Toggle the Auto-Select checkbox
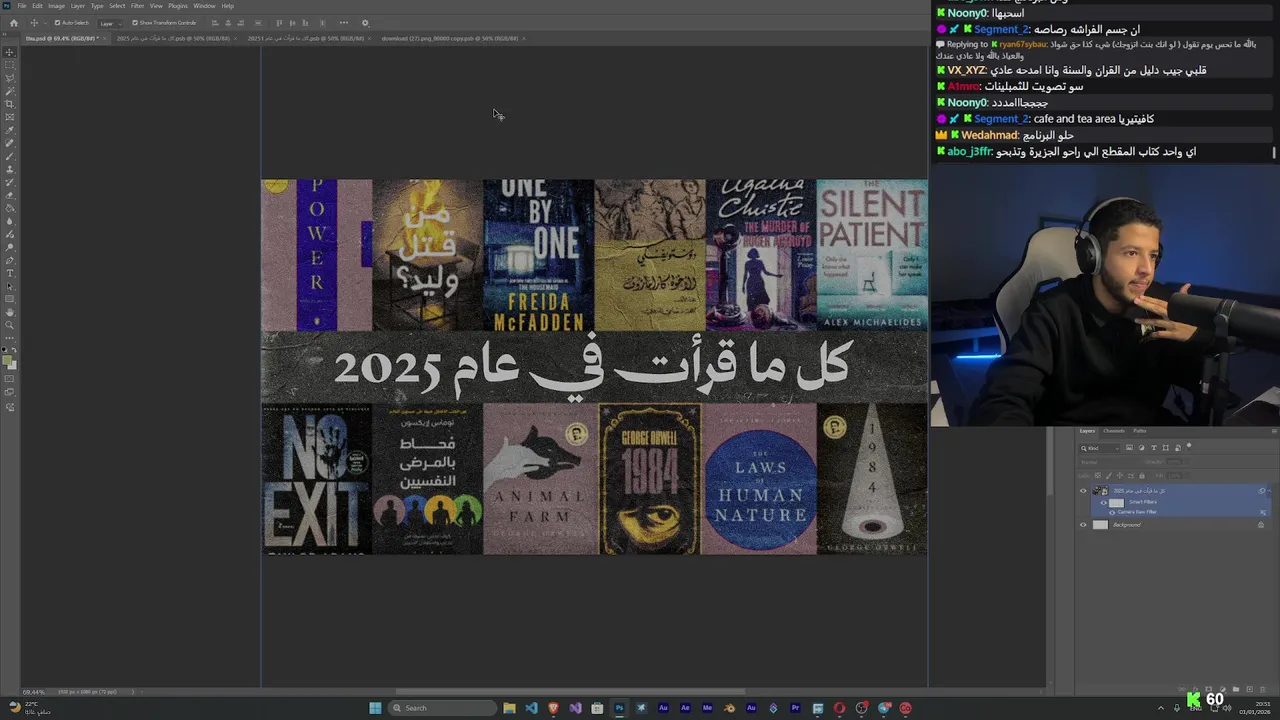 pyautogui.click(x=58, y=23)
